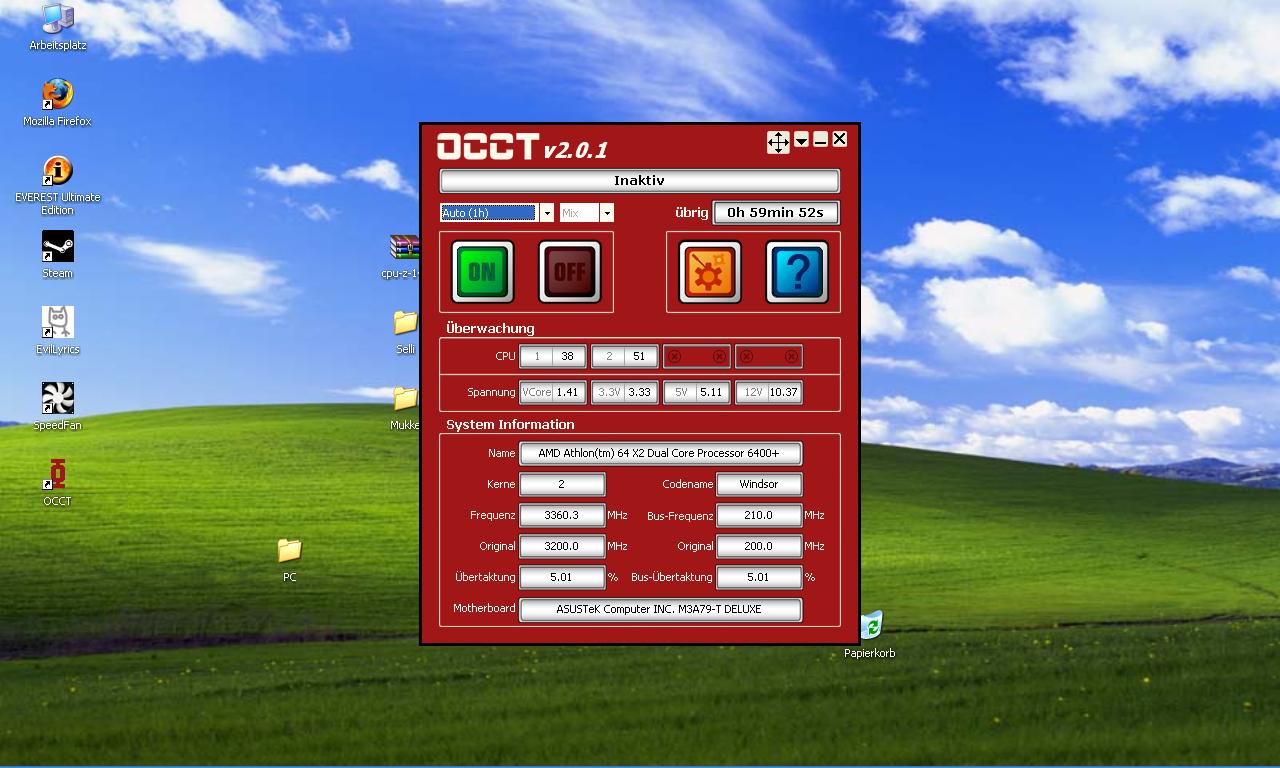Viewport: 1280px width, 768px height.
Task: Stop the test with the OFF button
Action: pyautogui.click(x=570, y=271)
